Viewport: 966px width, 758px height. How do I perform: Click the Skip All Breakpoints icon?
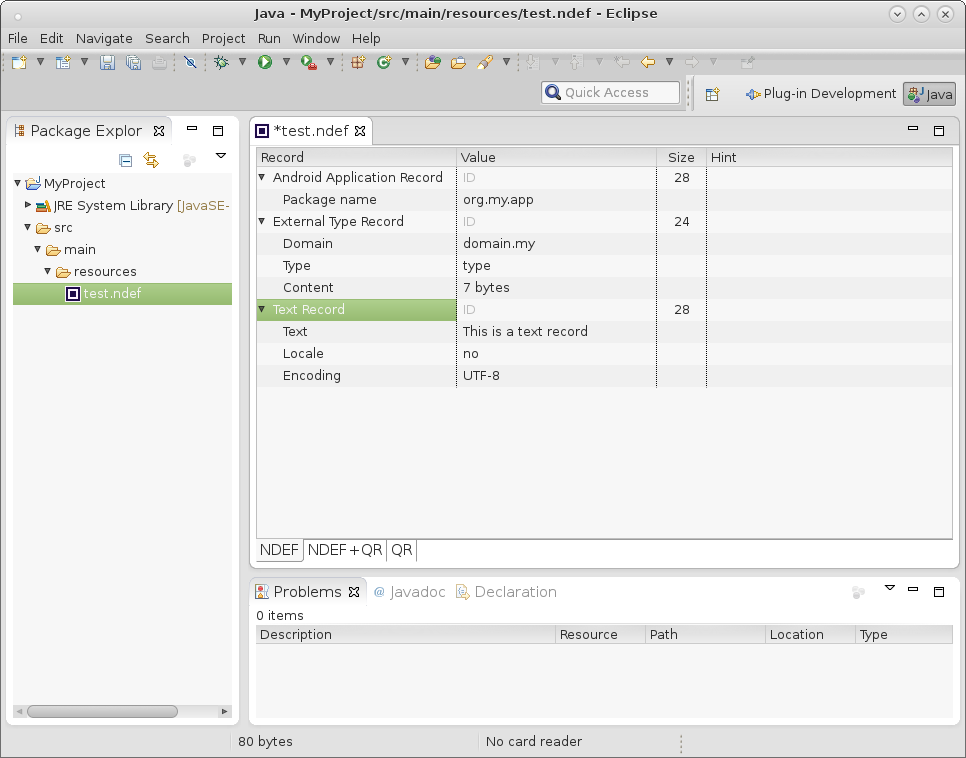coord(190,62)
